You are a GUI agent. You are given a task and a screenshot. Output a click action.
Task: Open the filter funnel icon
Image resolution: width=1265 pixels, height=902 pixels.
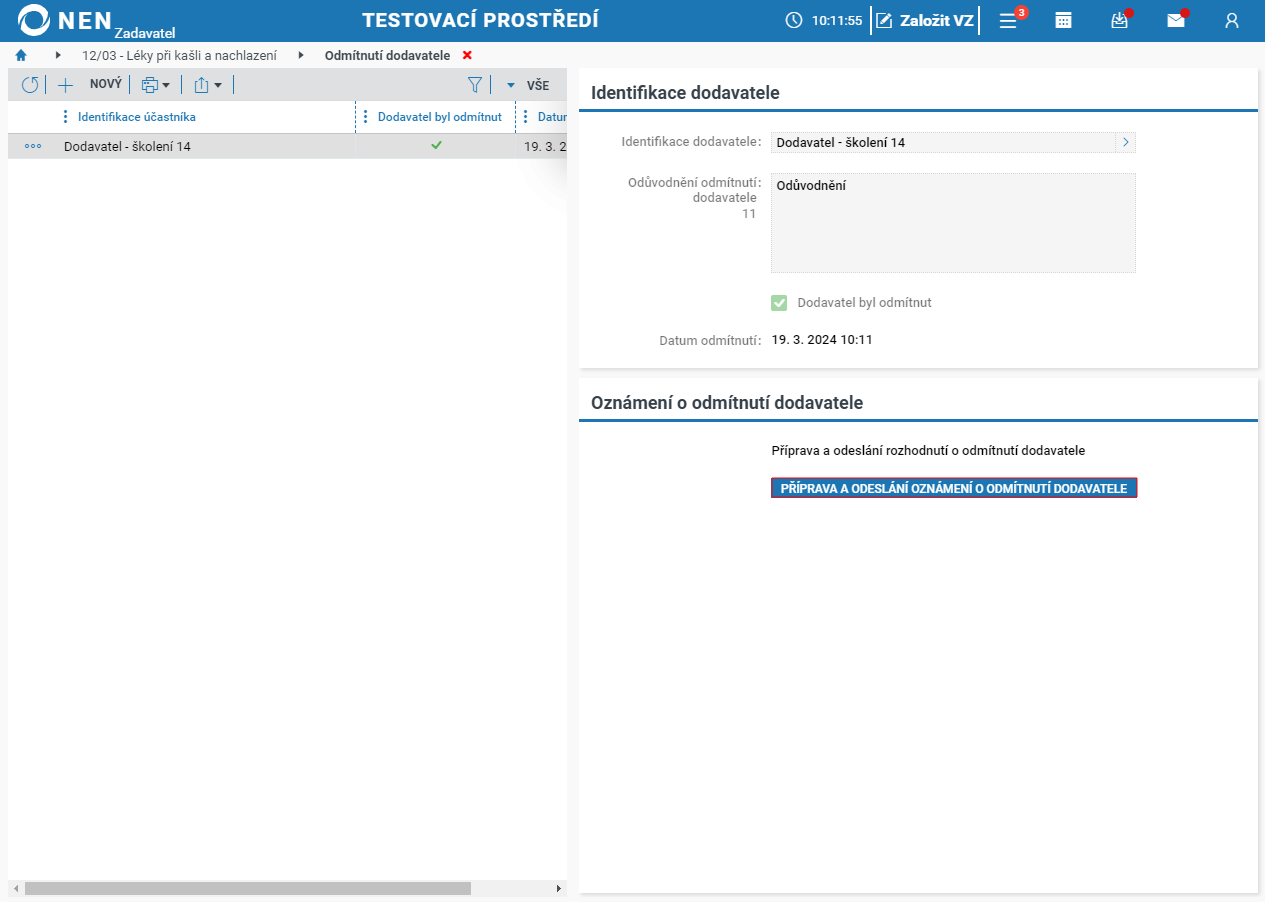tap(475, 85)
